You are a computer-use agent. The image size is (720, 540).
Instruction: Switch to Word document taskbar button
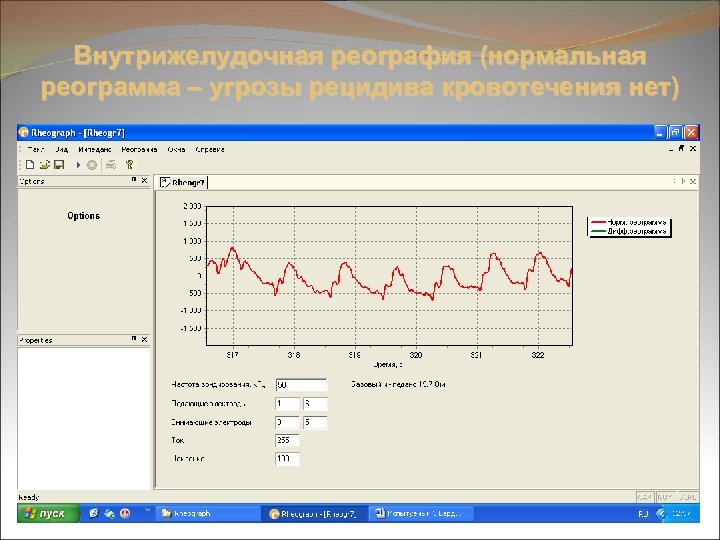[422, 513]
